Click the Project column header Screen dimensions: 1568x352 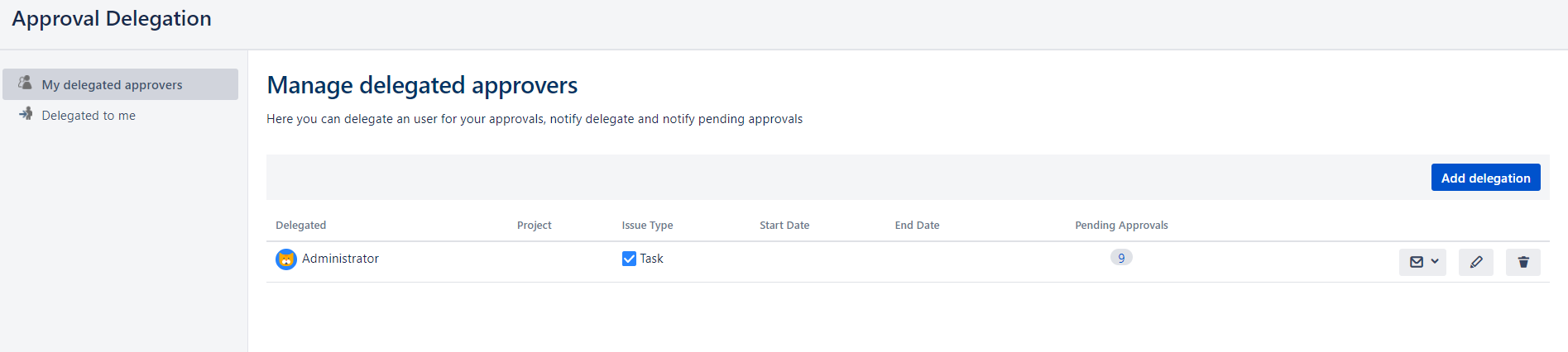tap(534, 225)
